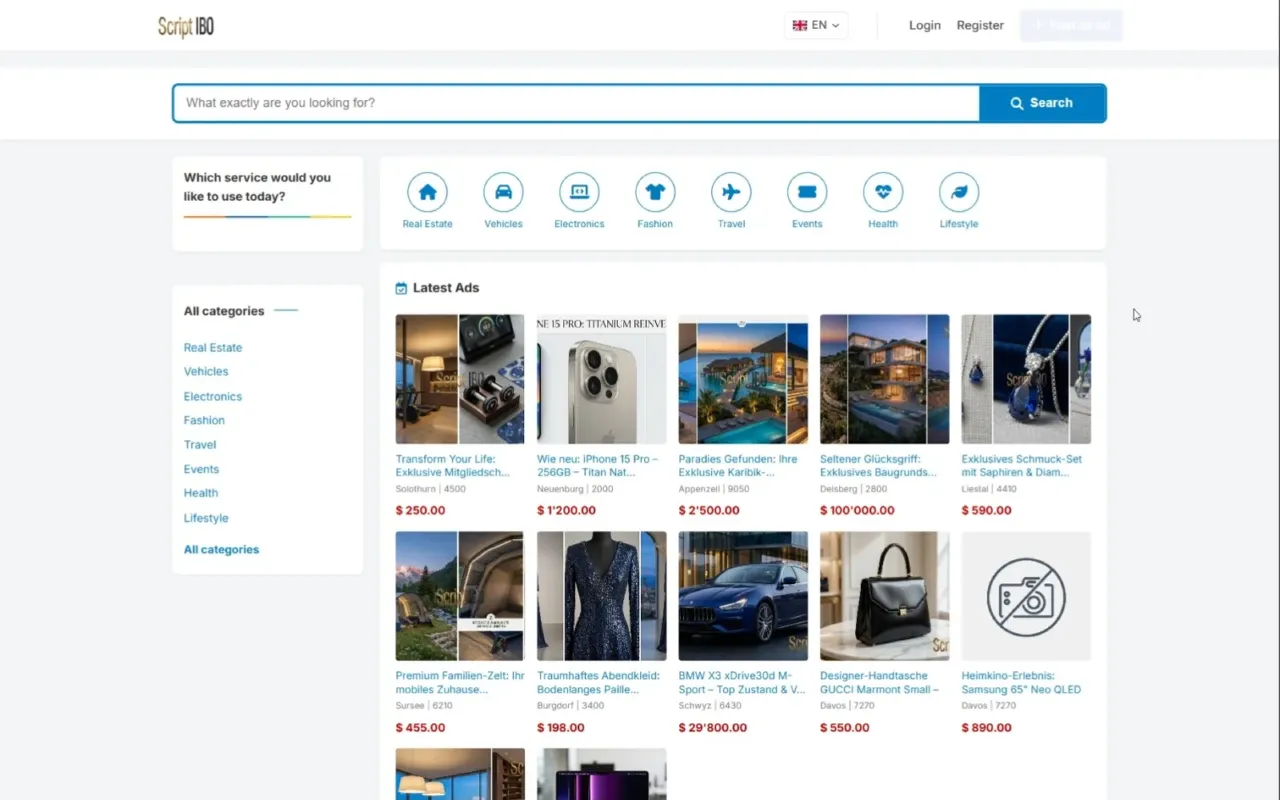Click the Login link
1280x800 pixels.
(x=925, y=25)
